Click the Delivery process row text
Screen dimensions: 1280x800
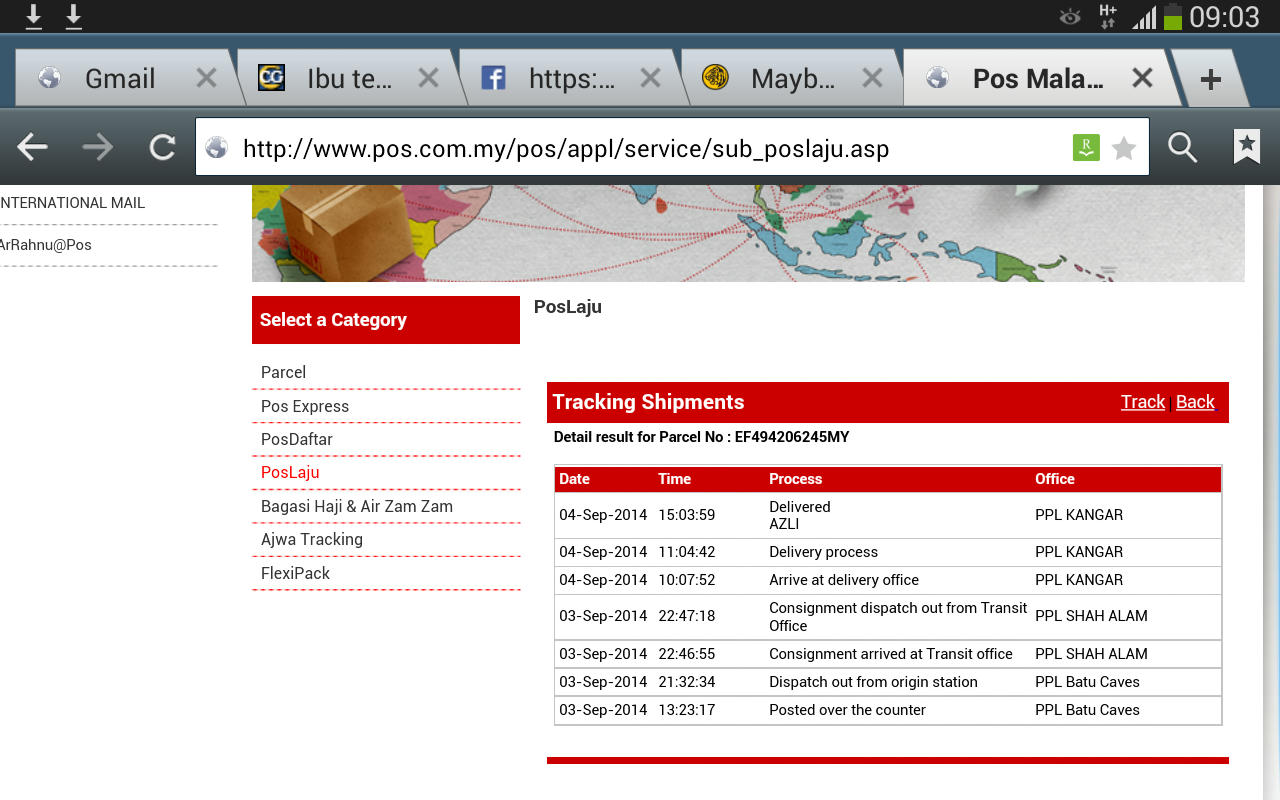(824, 552)
